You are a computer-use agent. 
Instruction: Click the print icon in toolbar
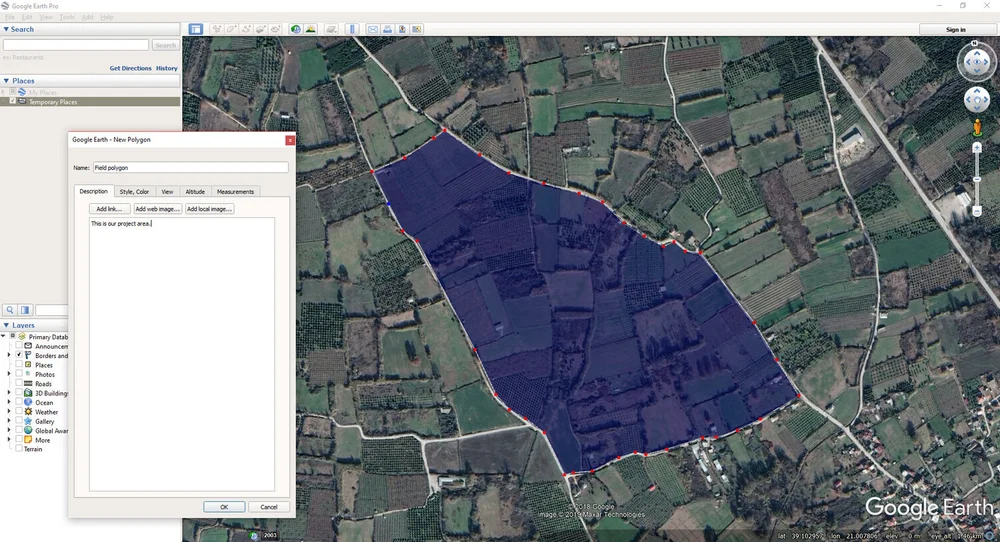388,29
